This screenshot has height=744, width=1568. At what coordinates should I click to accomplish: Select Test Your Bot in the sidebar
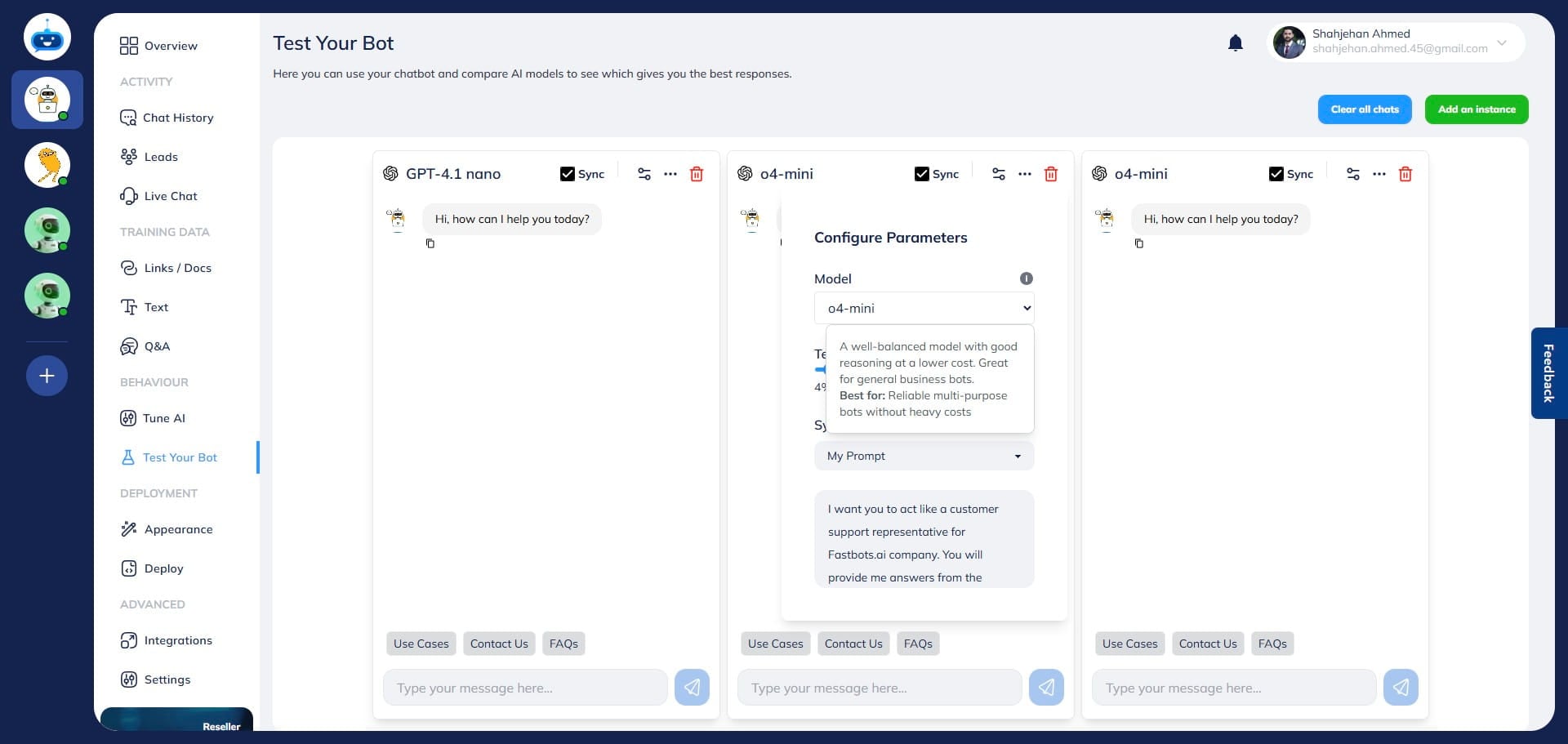pyautogui.click(x=169, y=457)
